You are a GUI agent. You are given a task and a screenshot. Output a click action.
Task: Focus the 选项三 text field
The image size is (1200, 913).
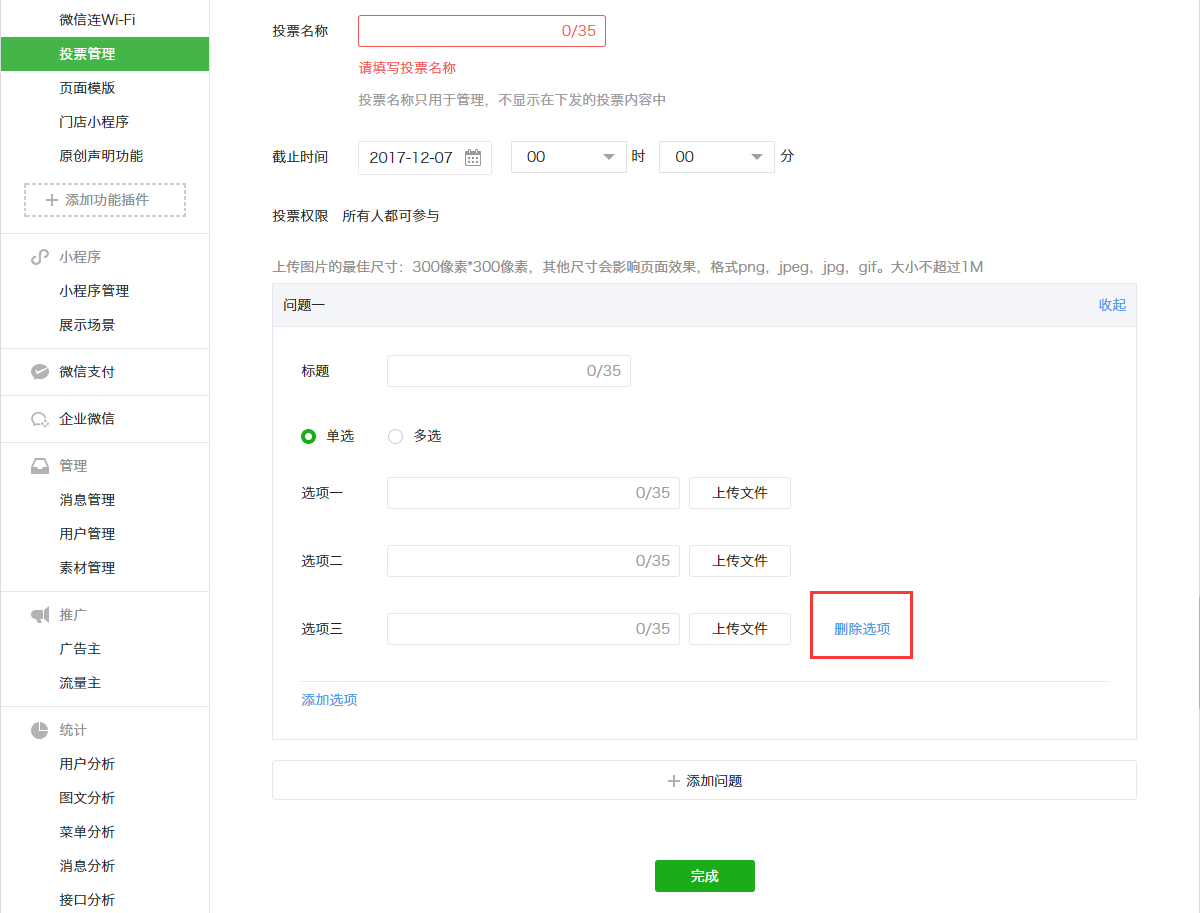(x=533, y=629)
